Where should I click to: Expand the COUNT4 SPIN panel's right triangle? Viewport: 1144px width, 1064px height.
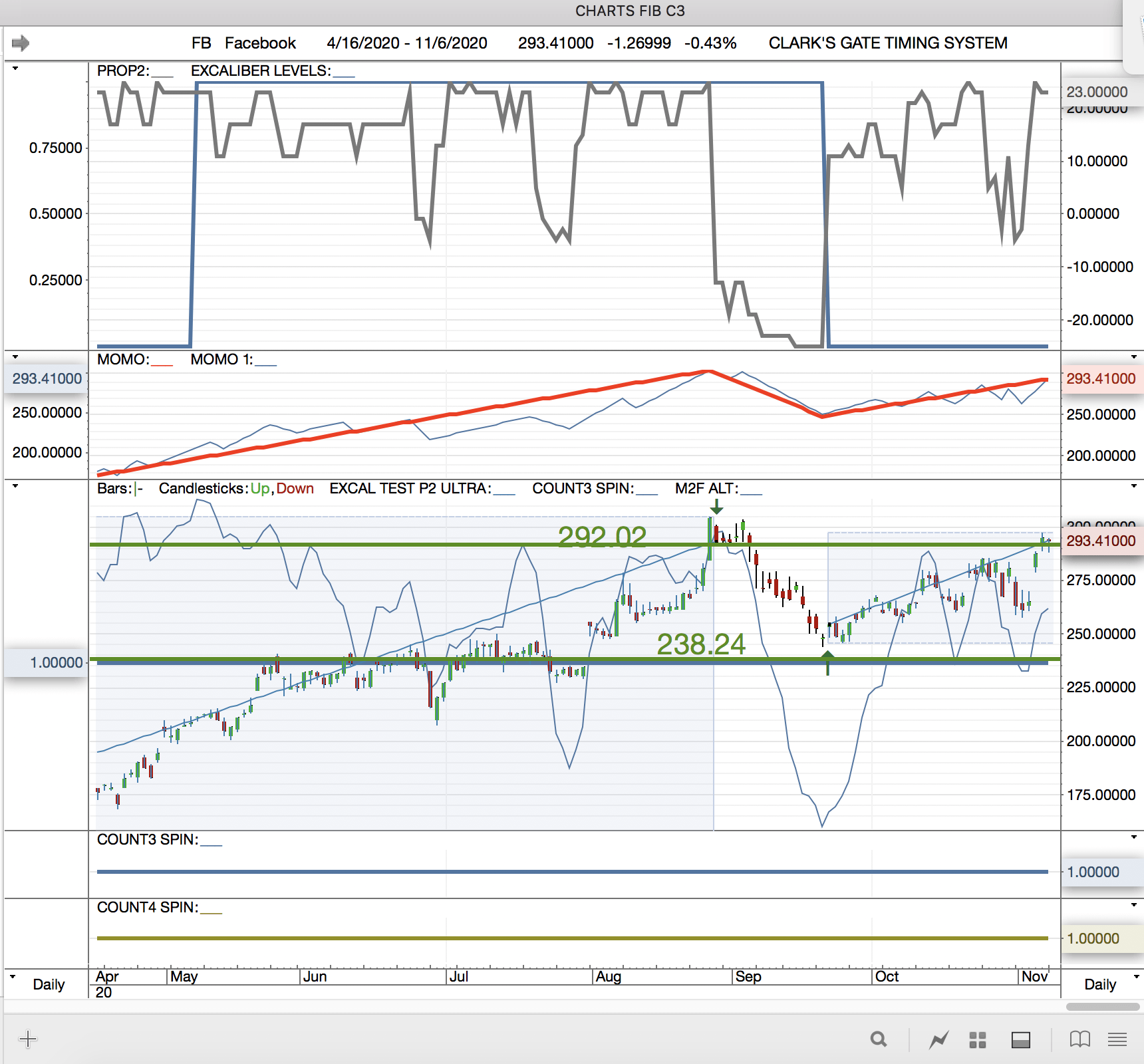click(1134, 905)
